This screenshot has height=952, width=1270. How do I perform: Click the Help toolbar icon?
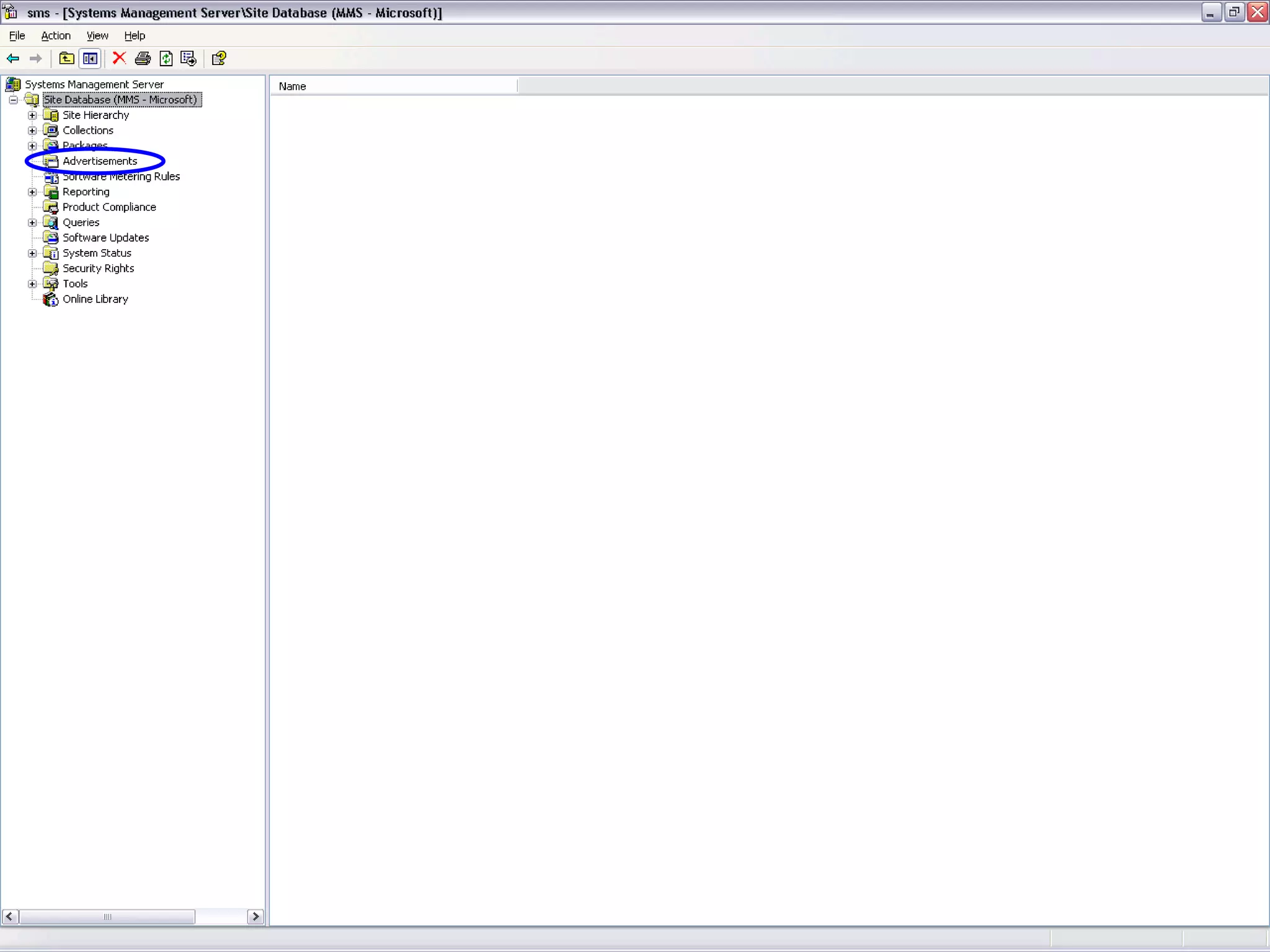pos(219,58)
